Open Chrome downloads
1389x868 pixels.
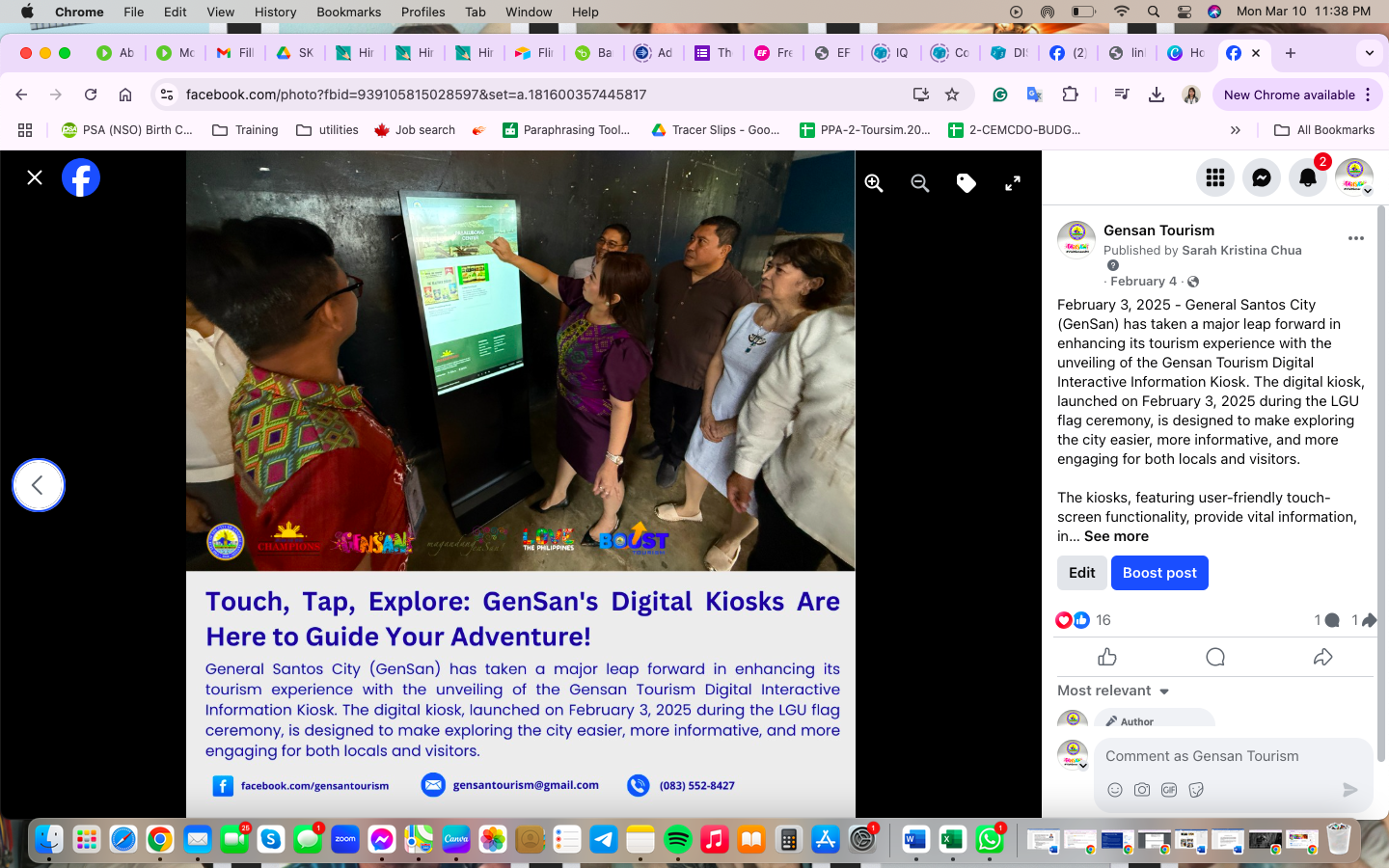[x=1157, y=95]
